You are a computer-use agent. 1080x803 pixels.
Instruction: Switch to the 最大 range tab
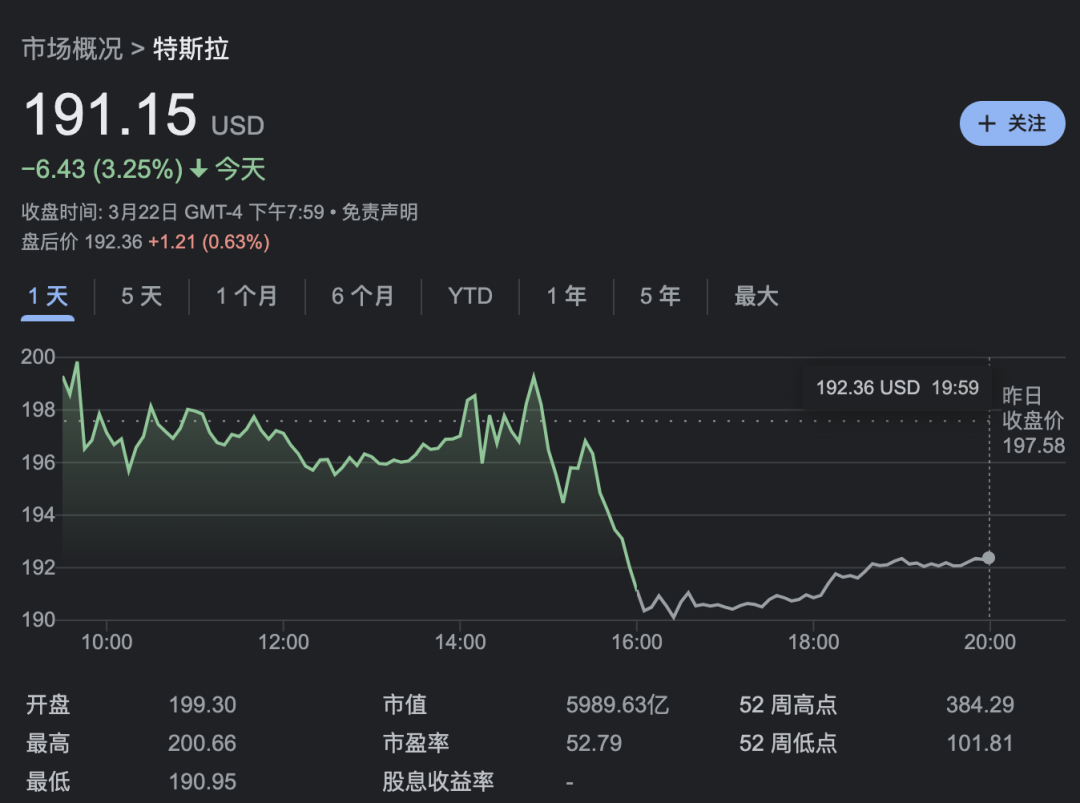[x=756, y=296]
